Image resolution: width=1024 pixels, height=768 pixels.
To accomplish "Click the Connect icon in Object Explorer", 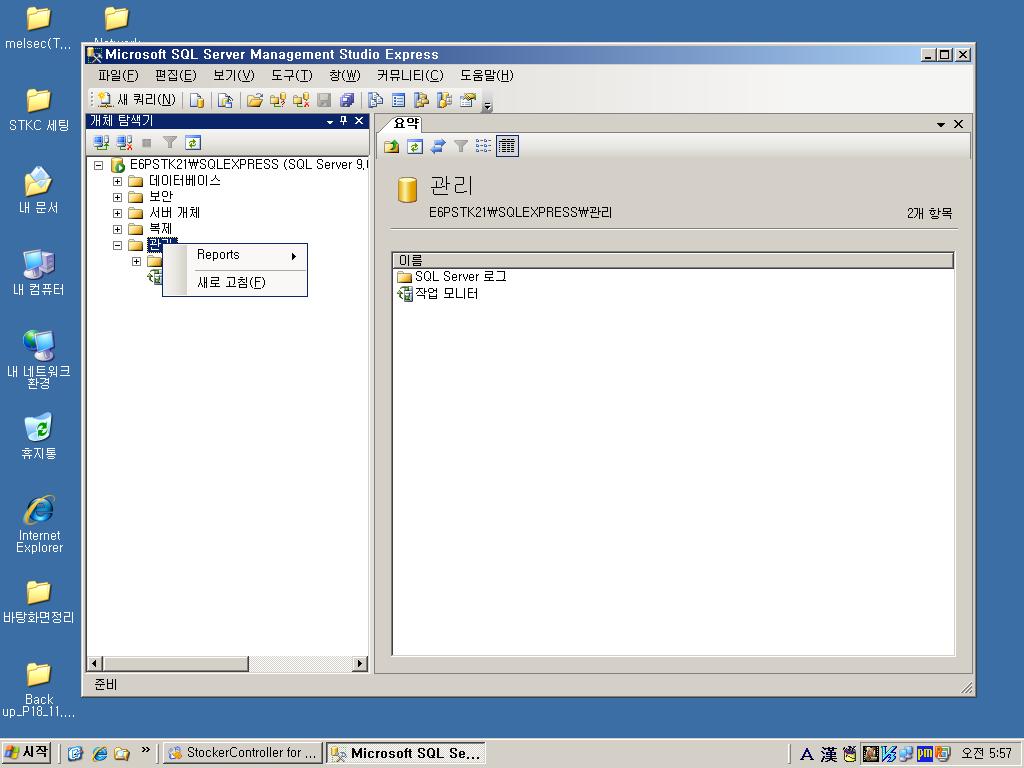I will point(101,142).
